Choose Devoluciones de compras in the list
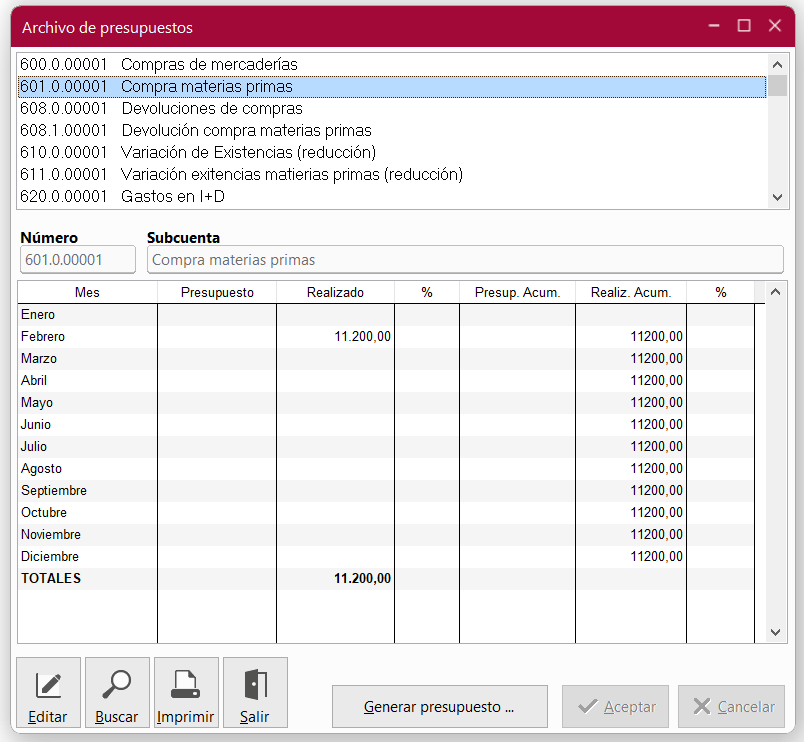The width and height of the screenshot is (804, 742). coord(211,108)
